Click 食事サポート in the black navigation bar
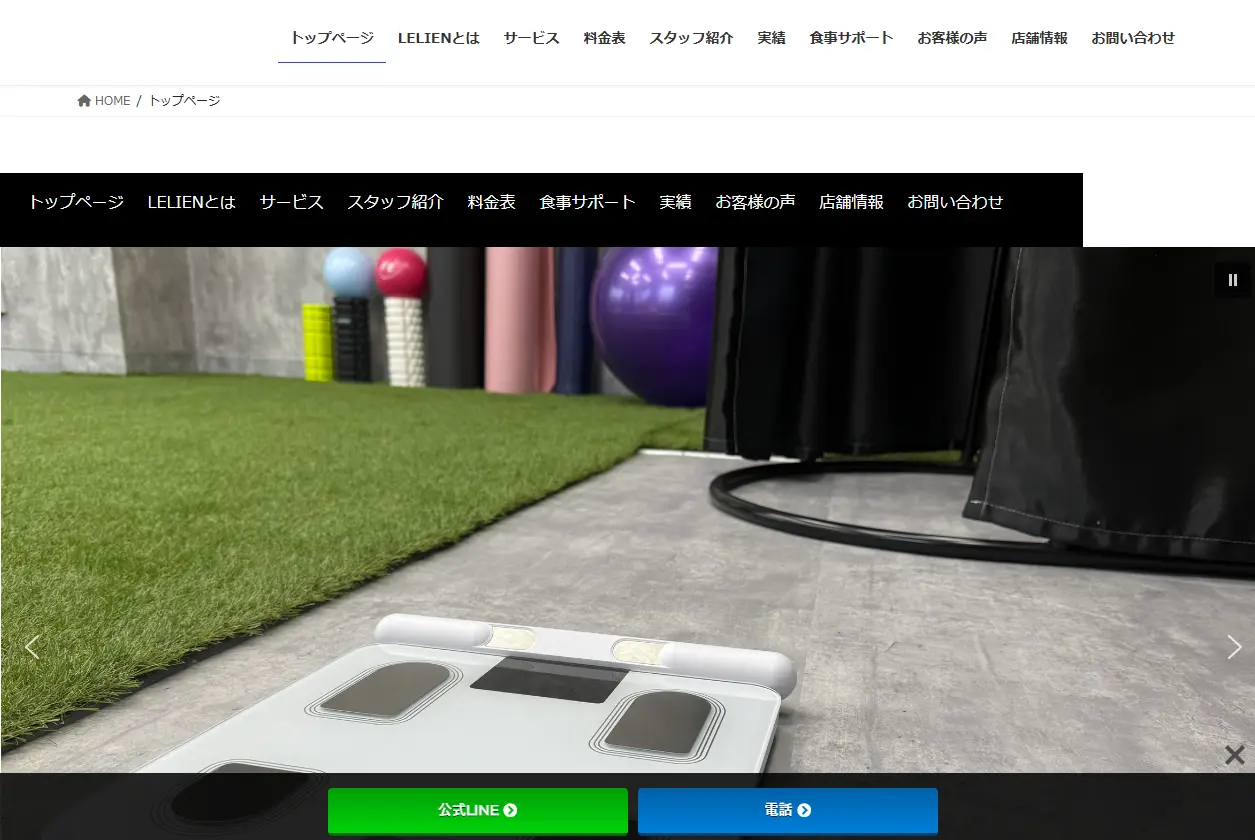The height and width of the screenshot is (840, 1255). point(587,202)
